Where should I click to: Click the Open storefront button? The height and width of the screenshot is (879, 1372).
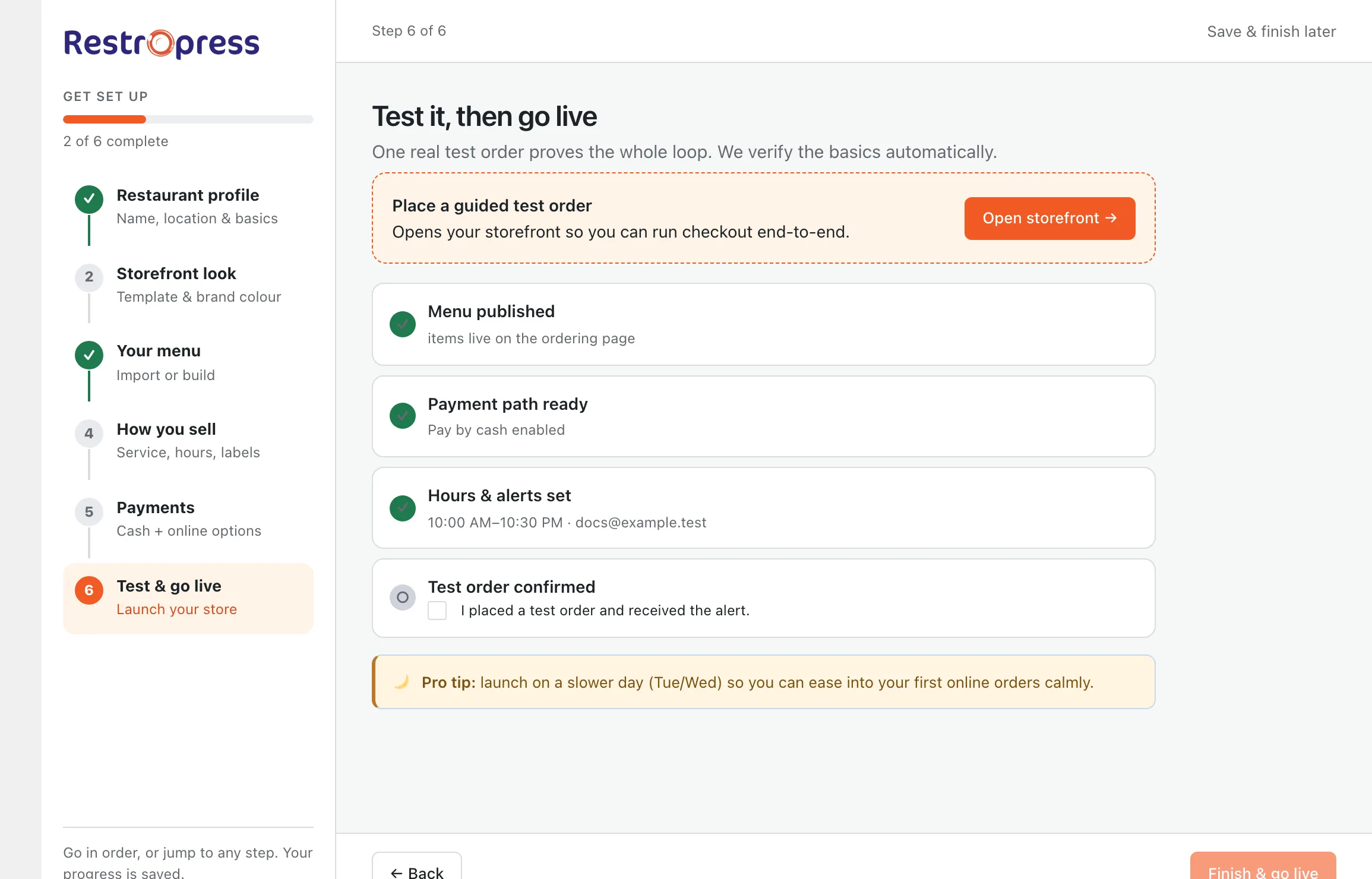click(1049, 219)
